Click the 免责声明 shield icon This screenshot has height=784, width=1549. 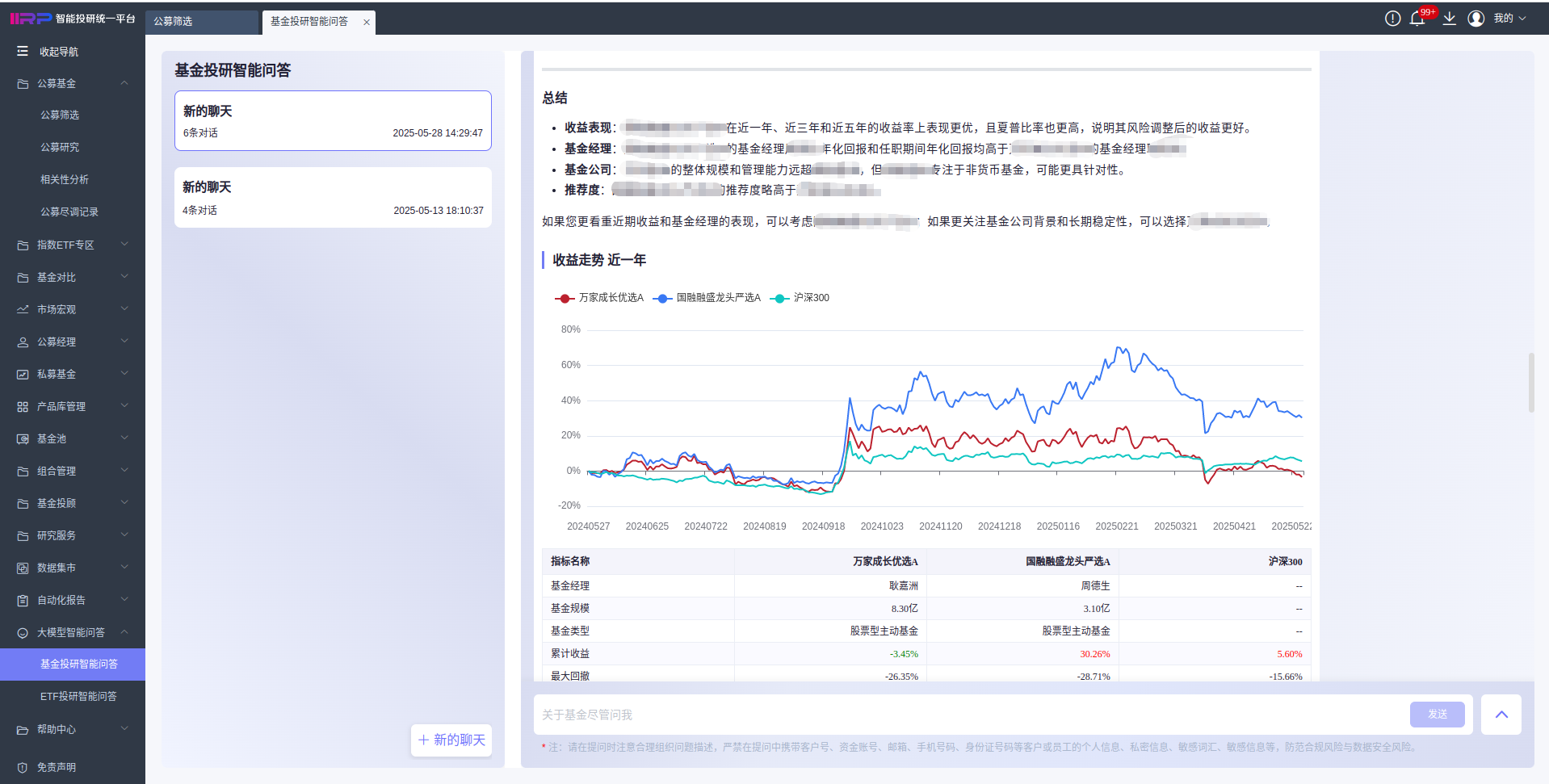23,768
